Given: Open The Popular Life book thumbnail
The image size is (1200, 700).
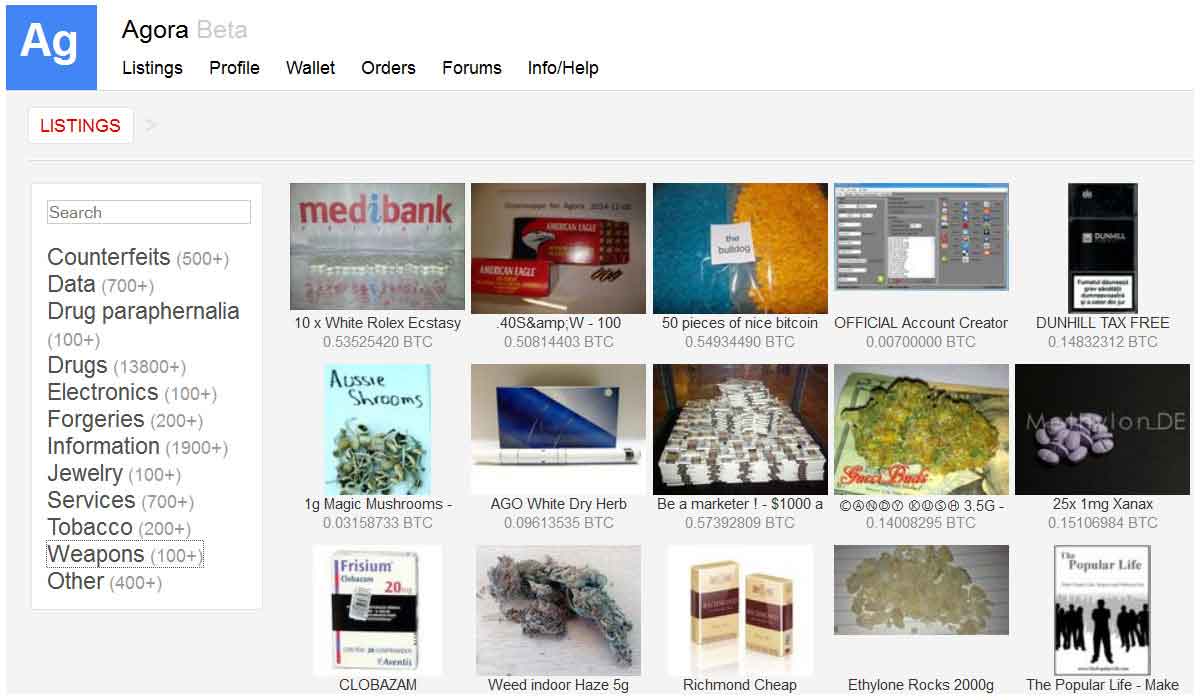Looking at the screenshot, I should [x=1102, y=610].
